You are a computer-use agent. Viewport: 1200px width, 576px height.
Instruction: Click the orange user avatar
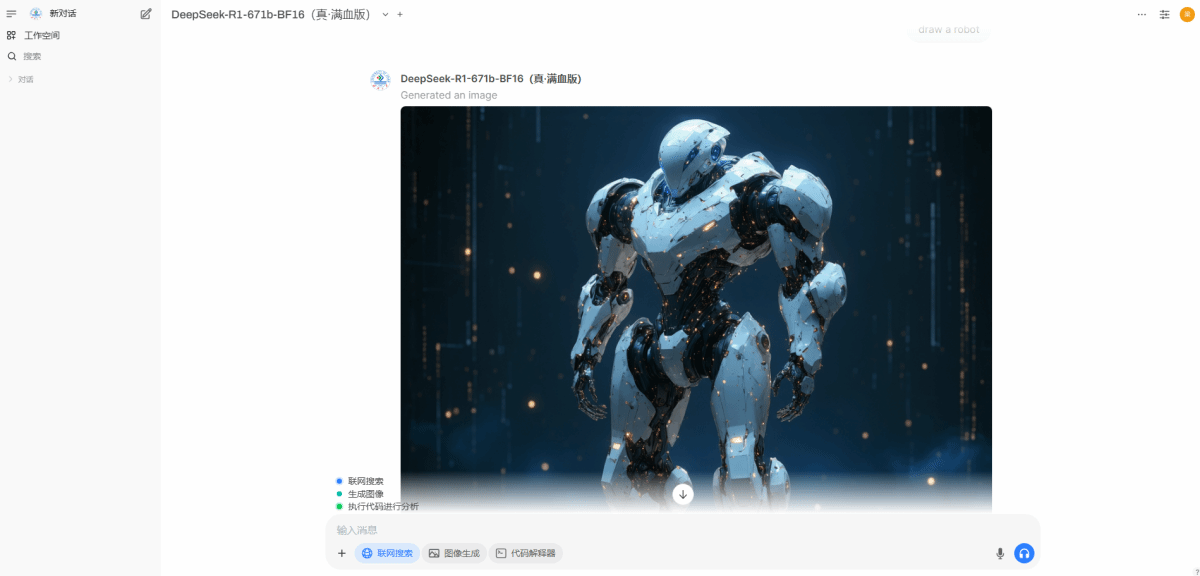(x=1187, y=14)
